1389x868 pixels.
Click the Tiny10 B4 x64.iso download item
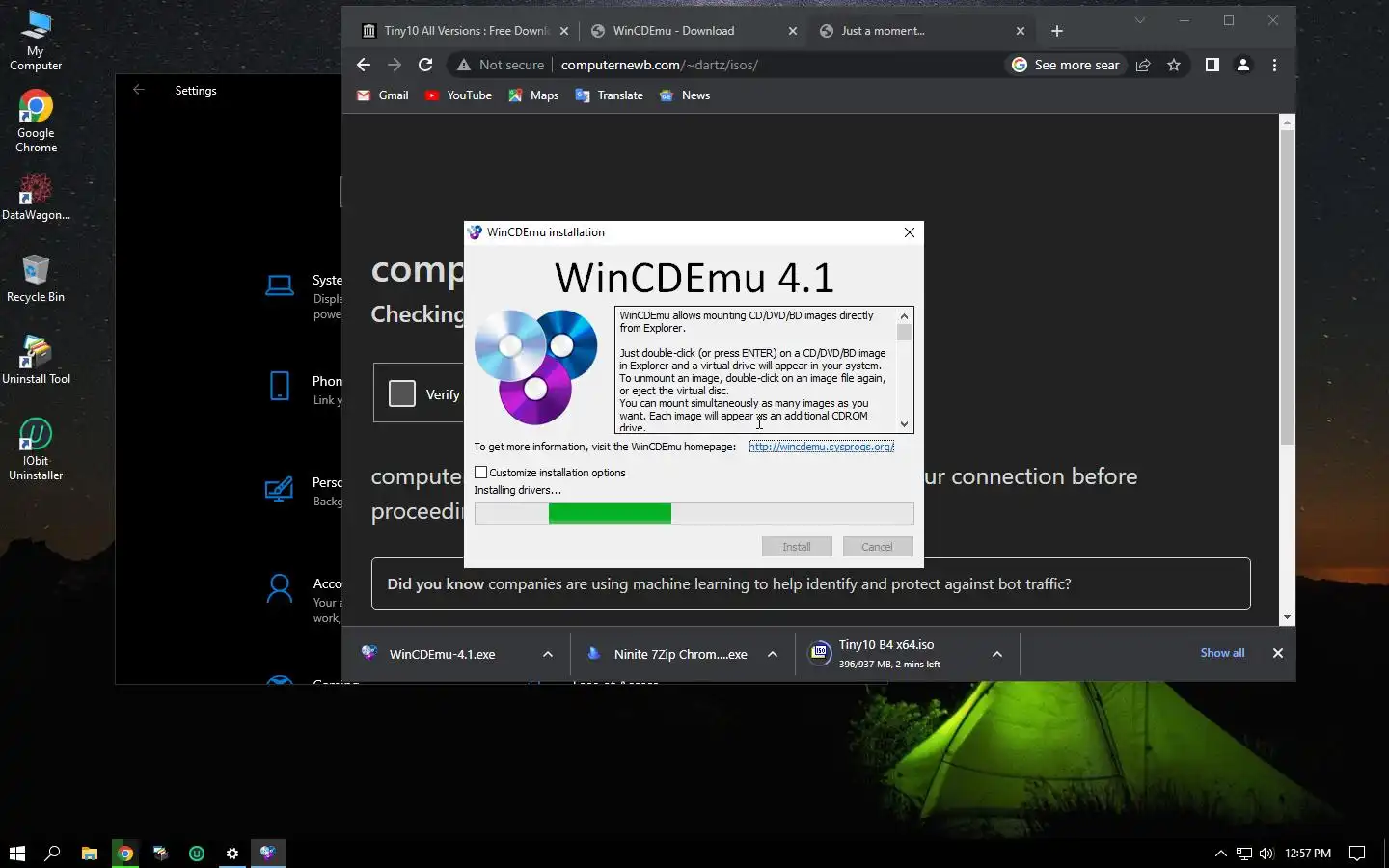pyautogui.click(x=887, y=654)
